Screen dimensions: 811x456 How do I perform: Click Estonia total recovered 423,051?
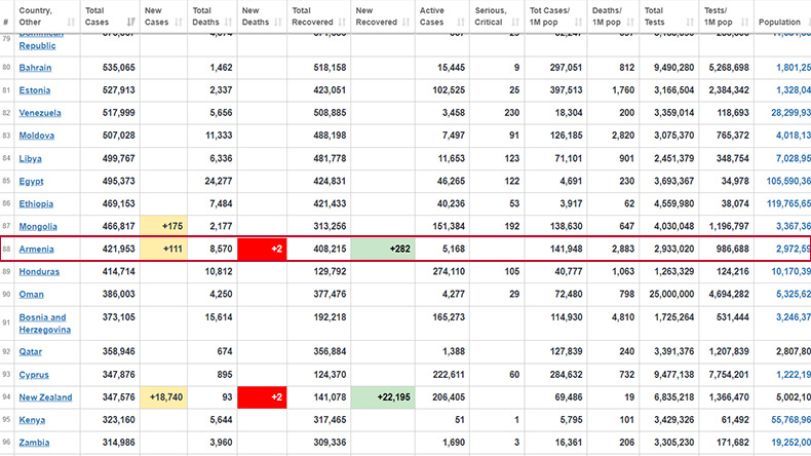coord(329,90)
